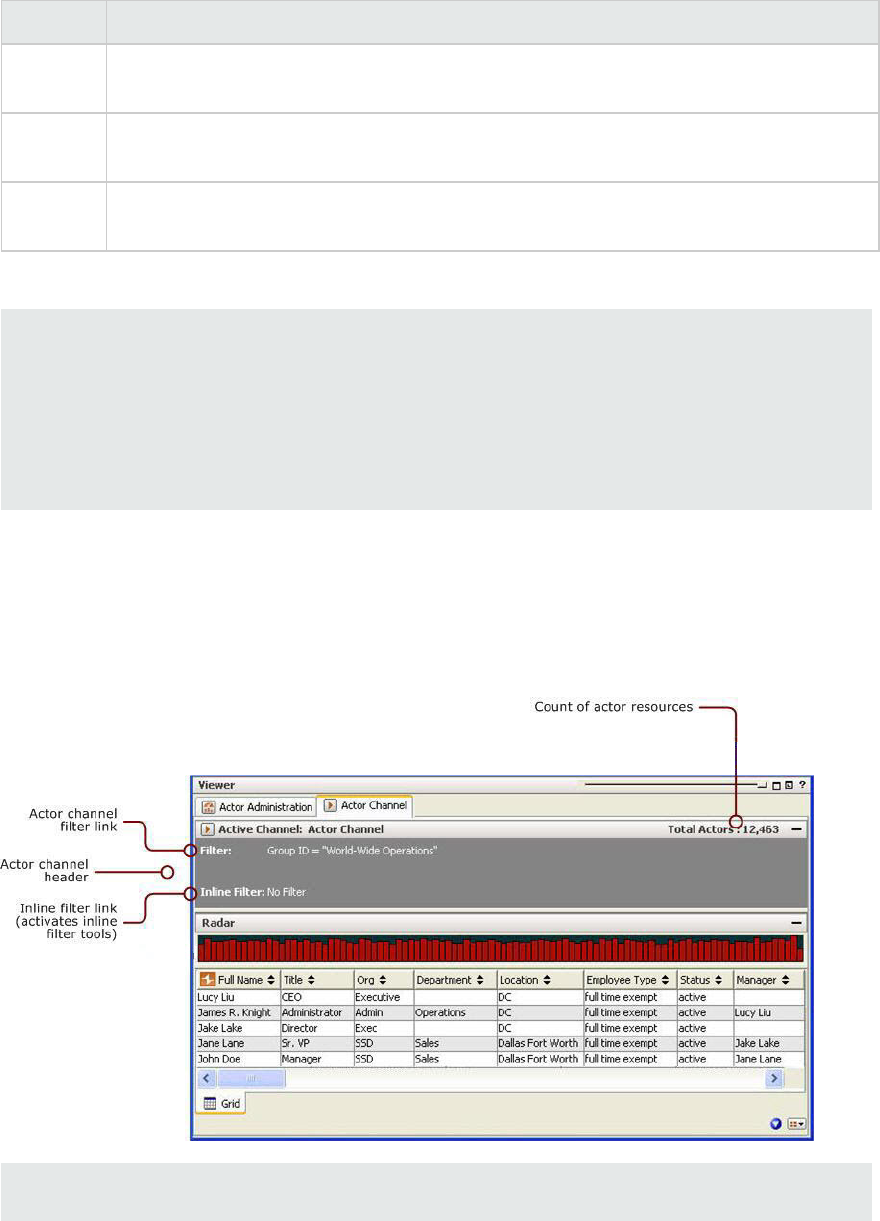Open the Grid view tab
880x1221 pixels.
(221, 1103)
